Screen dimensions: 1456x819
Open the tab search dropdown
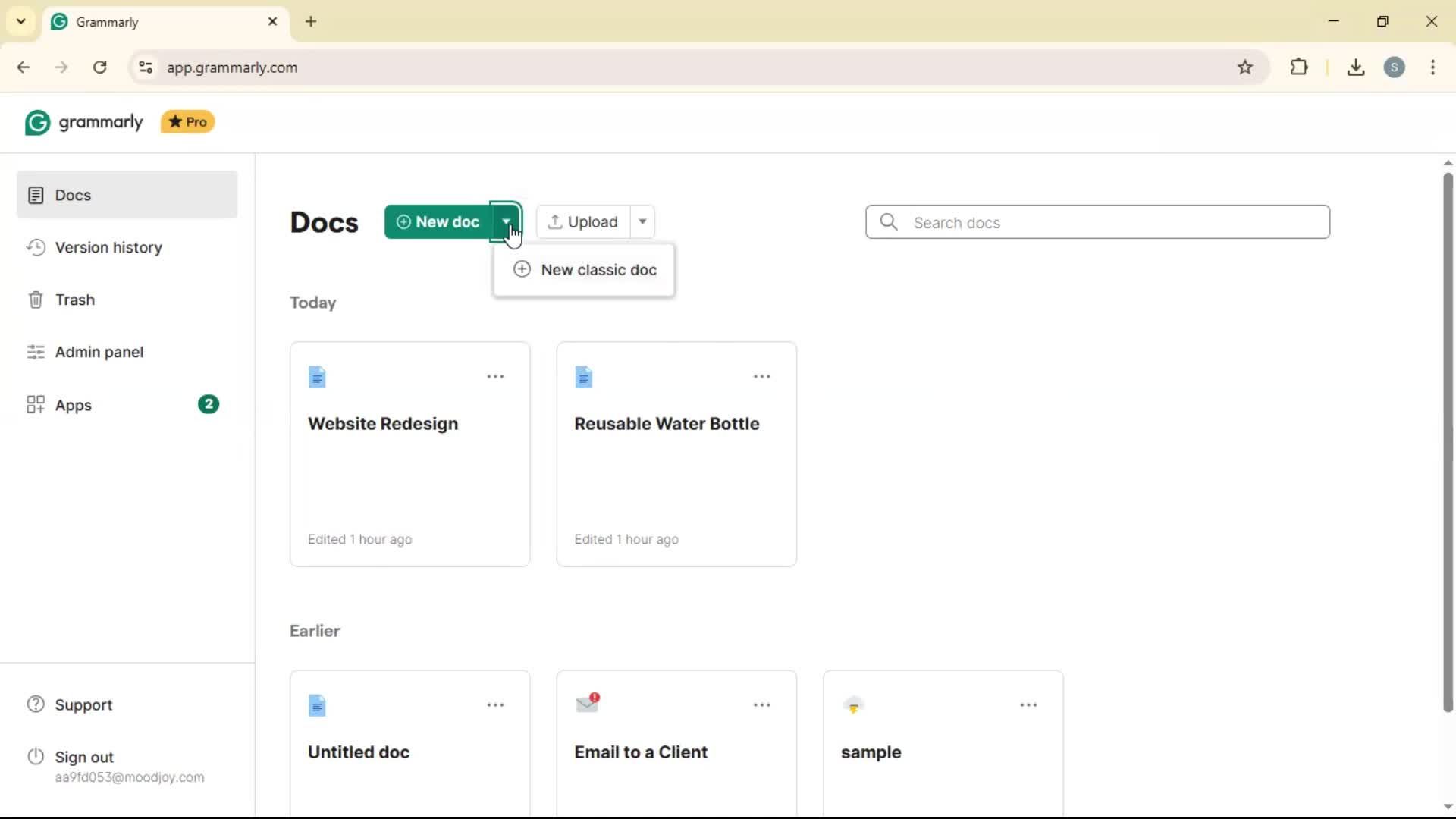pyautogui.click(x=21, y=21)
